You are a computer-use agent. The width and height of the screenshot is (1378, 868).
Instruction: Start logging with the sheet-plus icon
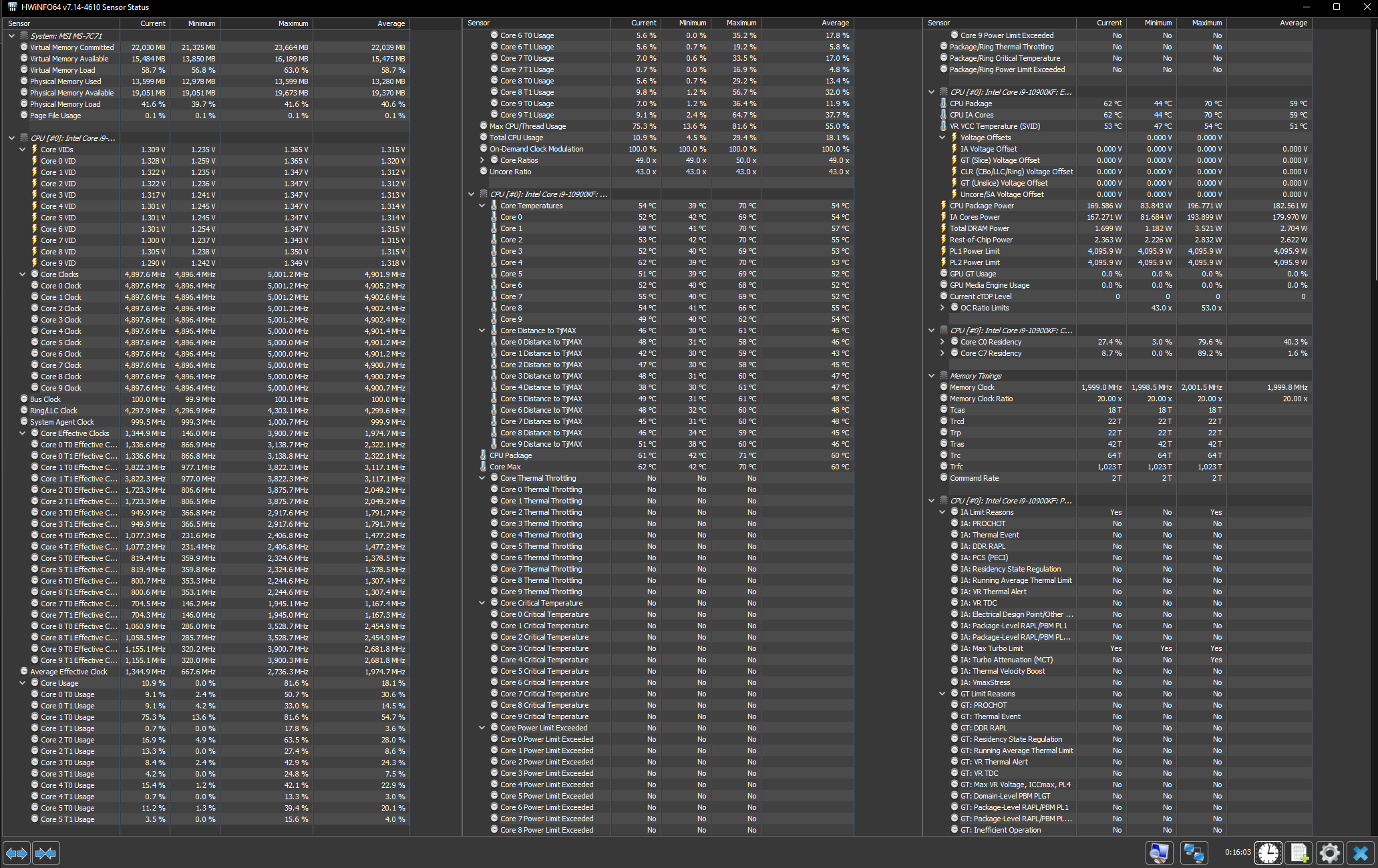point(1299,853)
